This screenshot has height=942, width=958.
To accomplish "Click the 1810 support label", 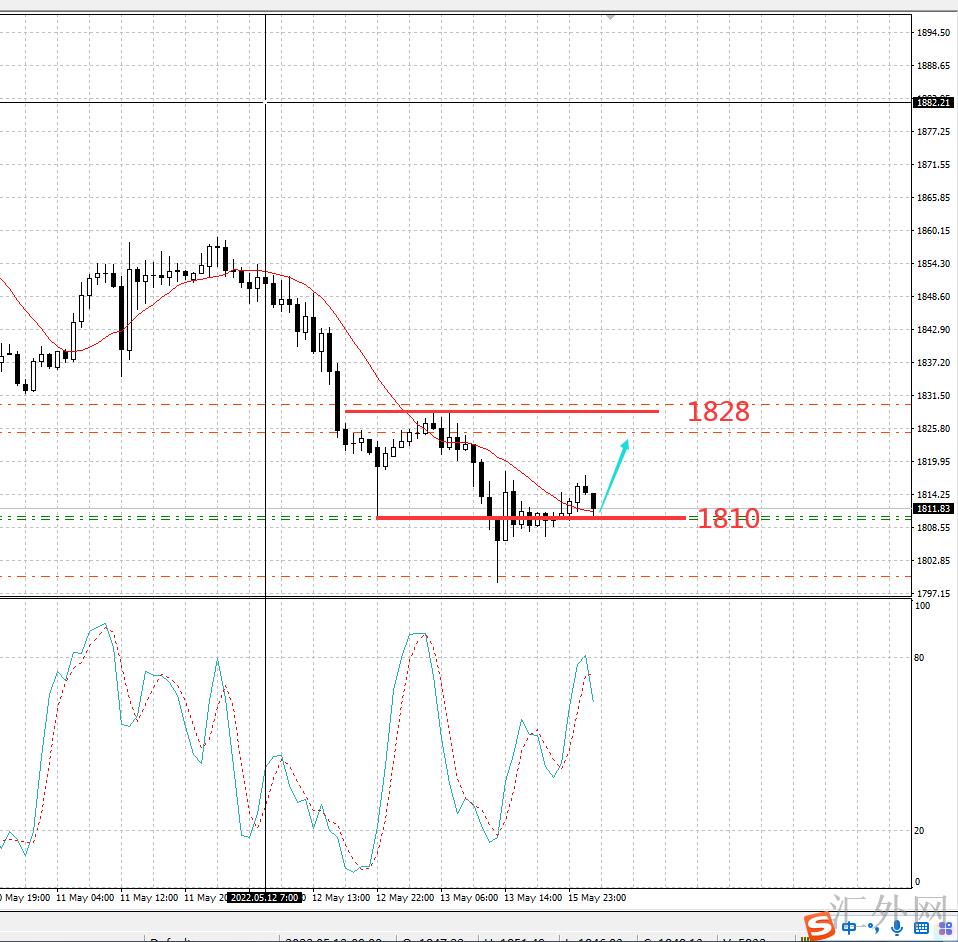I will pos(727,518).
